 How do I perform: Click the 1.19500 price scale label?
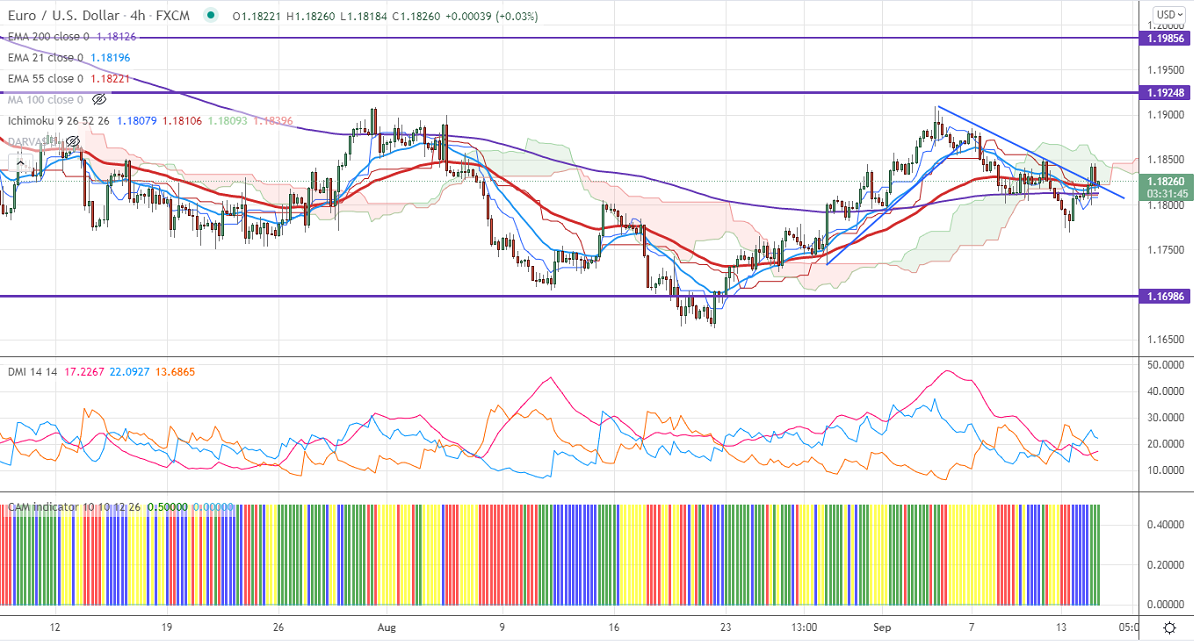tap(1166, 70)
